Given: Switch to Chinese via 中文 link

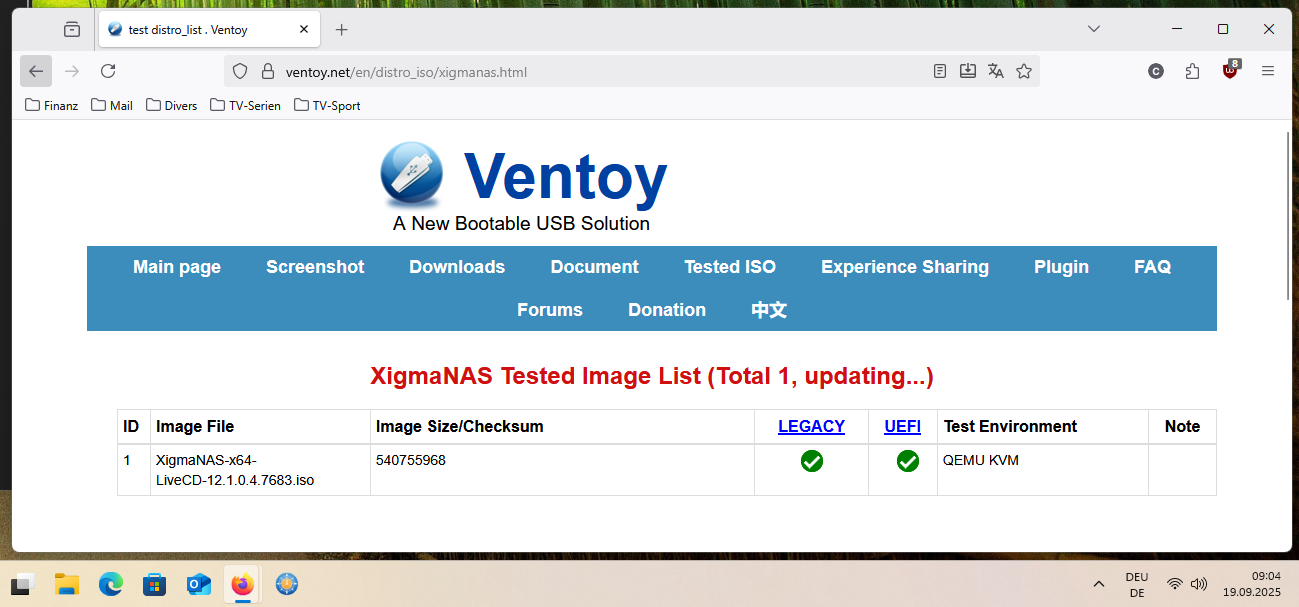Looking at the screenshot, I should tap(769, 310).
